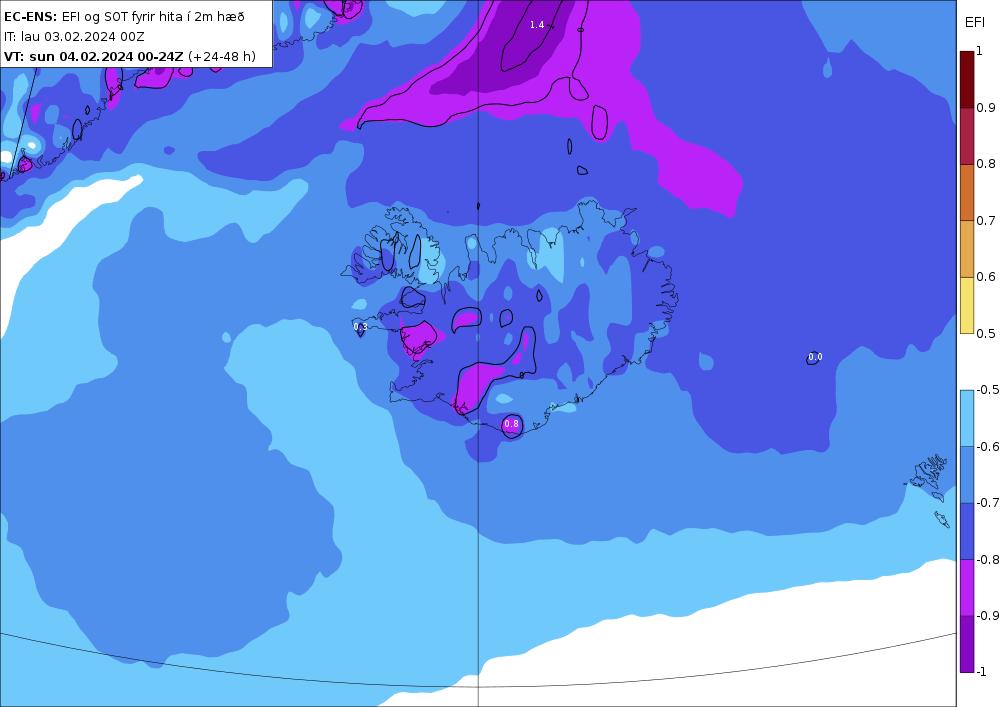Screen dimensions: 1000x707
Task: Click the legend tick label '-0.6'
Action: (x=987, y=446)
